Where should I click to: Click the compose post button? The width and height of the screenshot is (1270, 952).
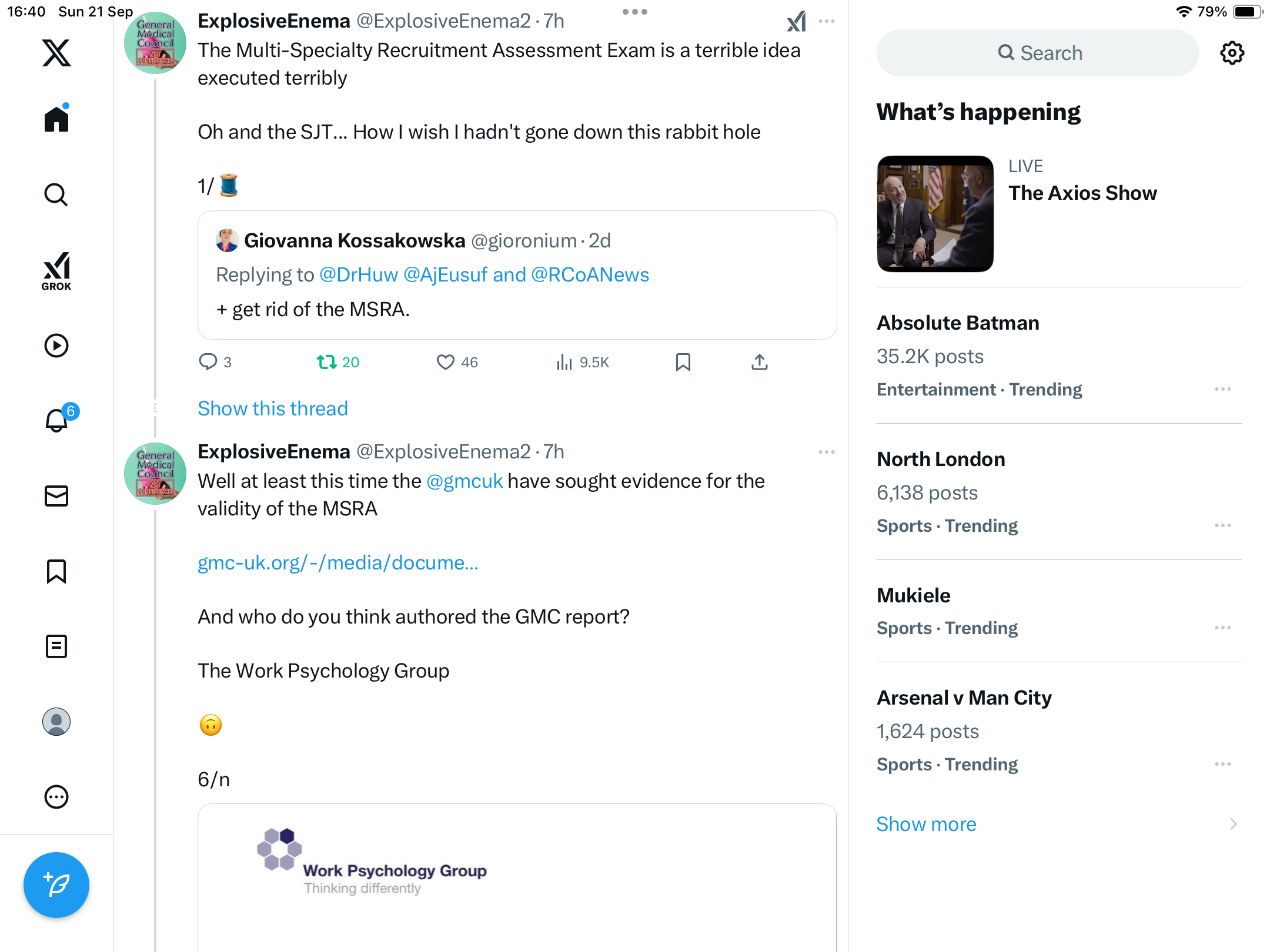tap(56, 884)
